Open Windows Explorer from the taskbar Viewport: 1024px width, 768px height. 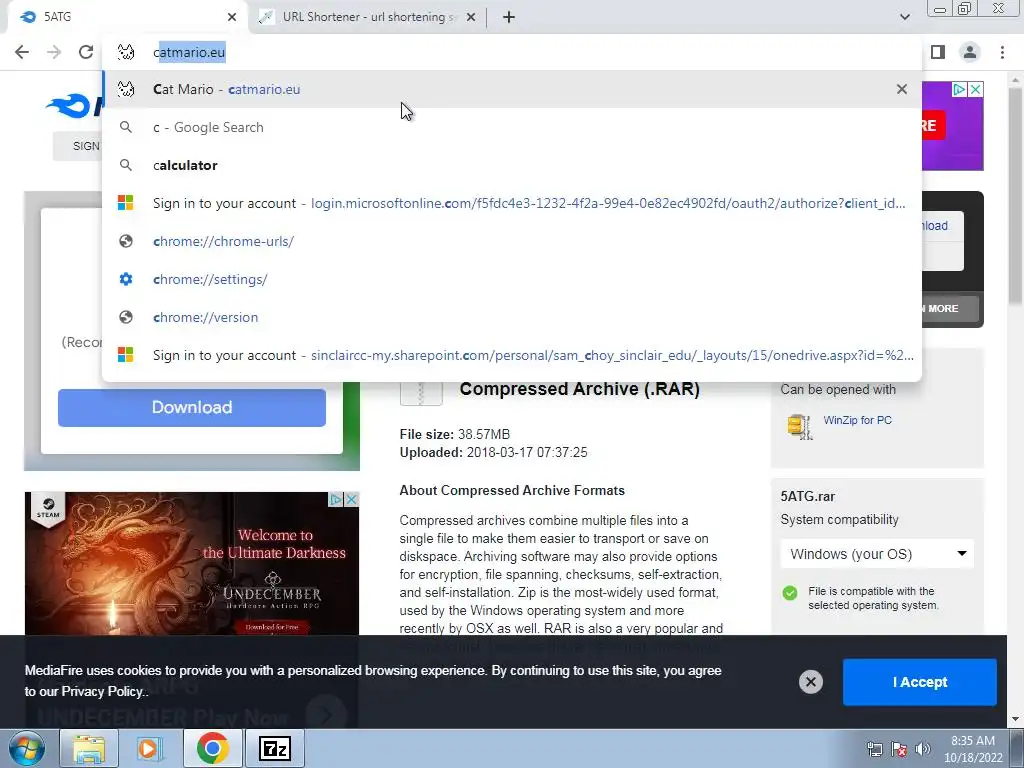point(89,748)
